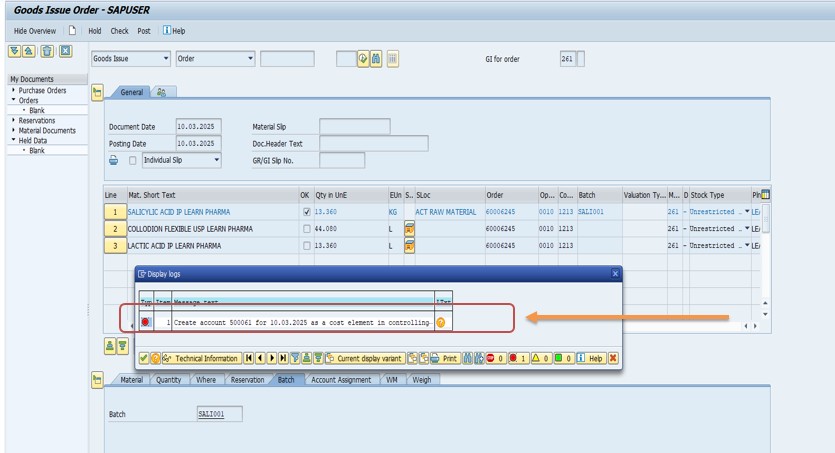Click the sort ascending icon in log toolbar
The image size is (835, 453).
(x=306, y=358)
